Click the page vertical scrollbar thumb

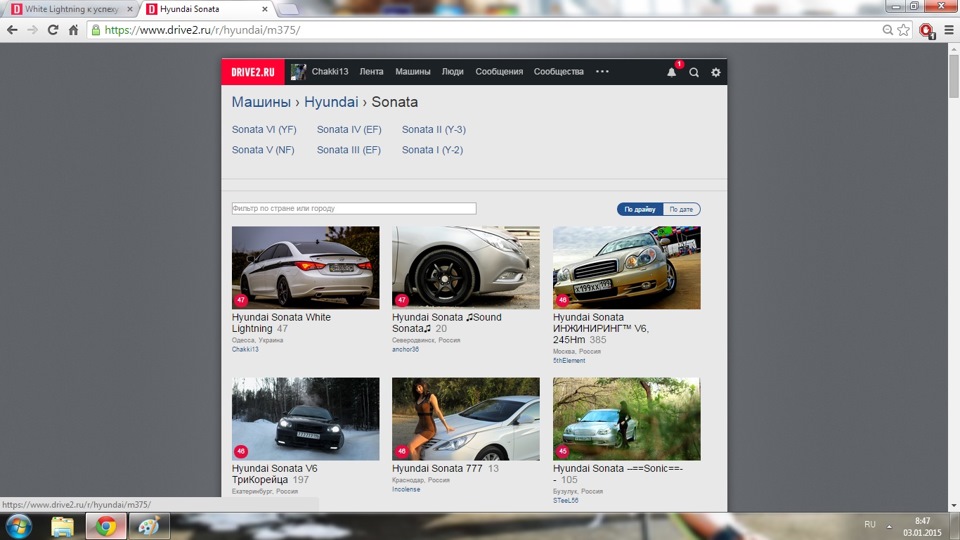(x=954, y=75)
